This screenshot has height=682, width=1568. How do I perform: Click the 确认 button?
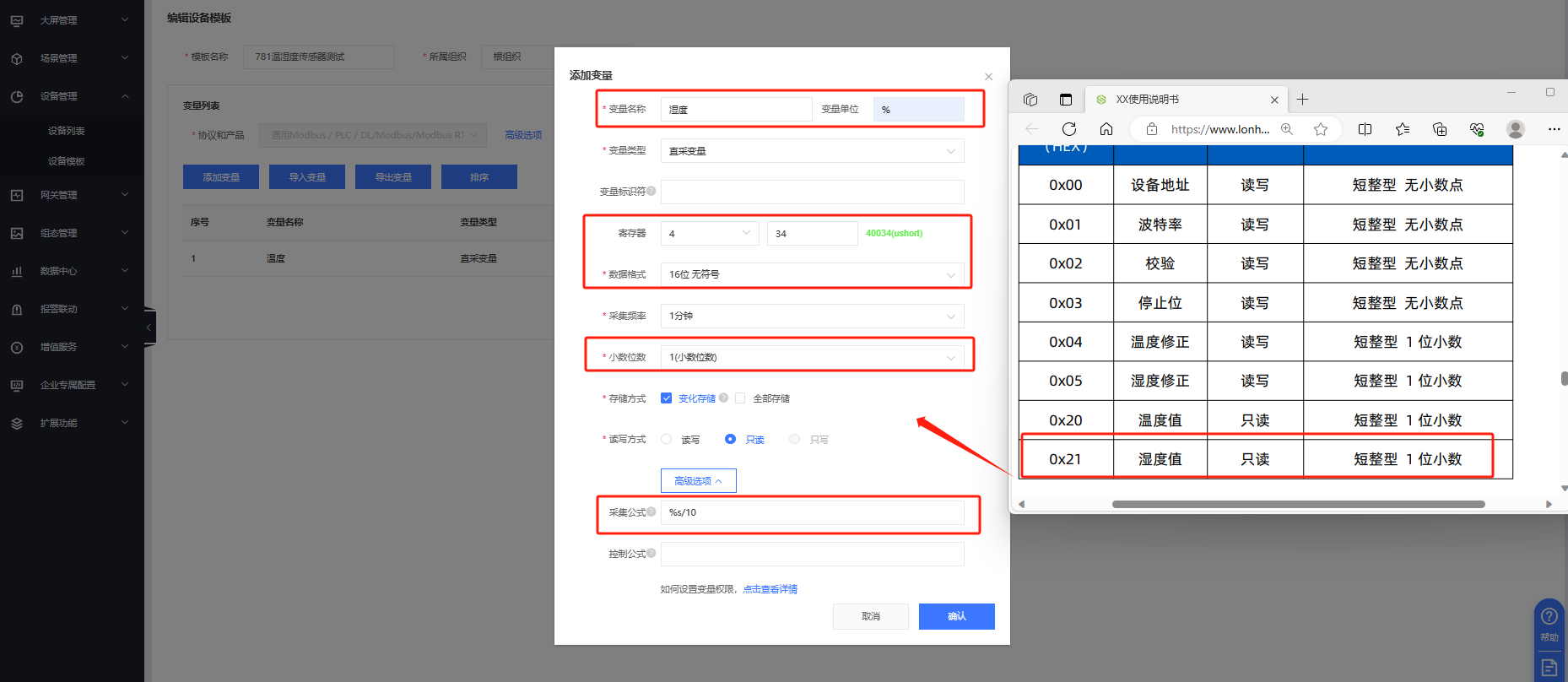coord(956,616)
